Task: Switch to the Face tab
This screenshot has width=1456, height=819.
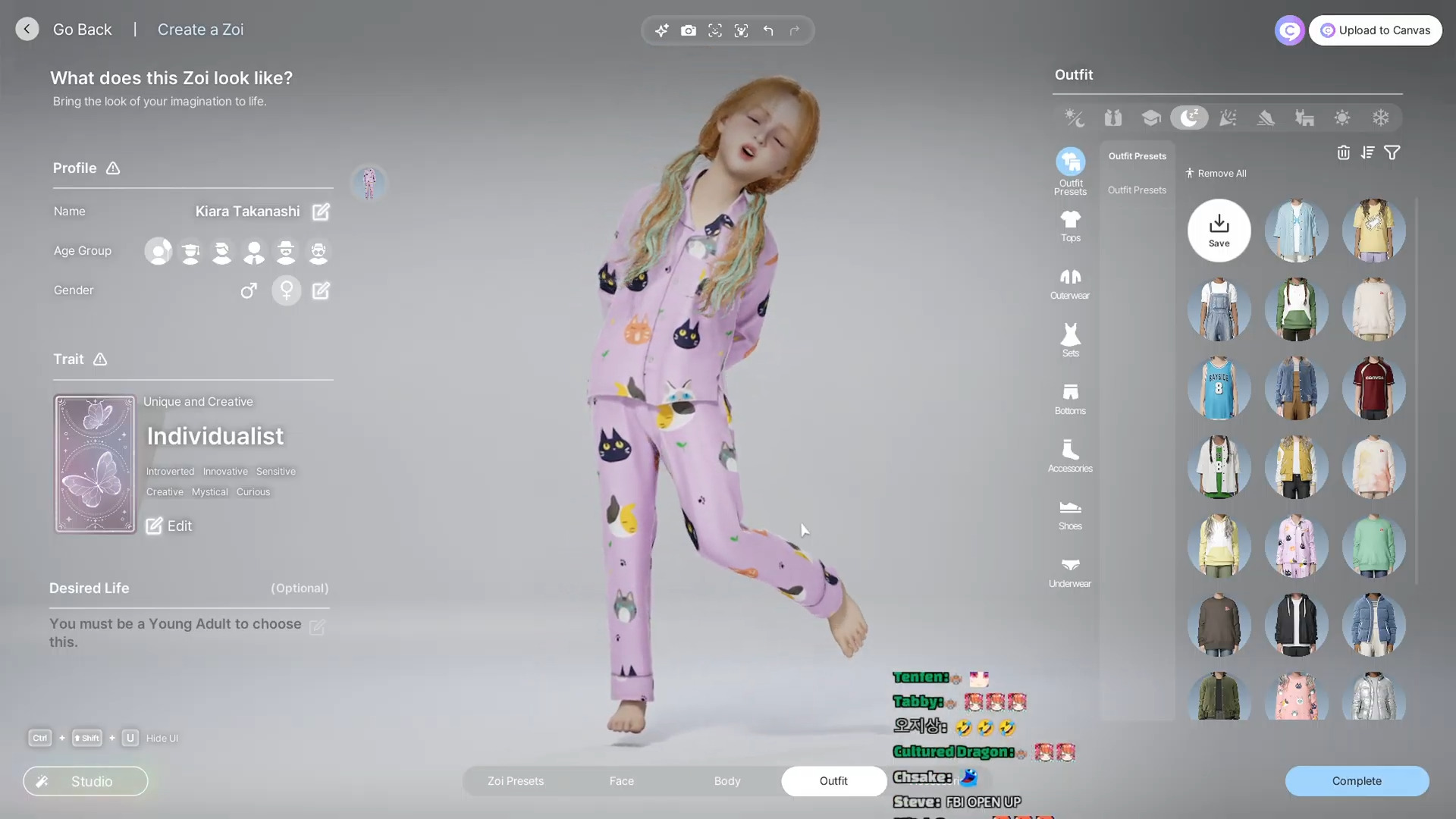Action: pyautogui.click(x=622, y=781)
